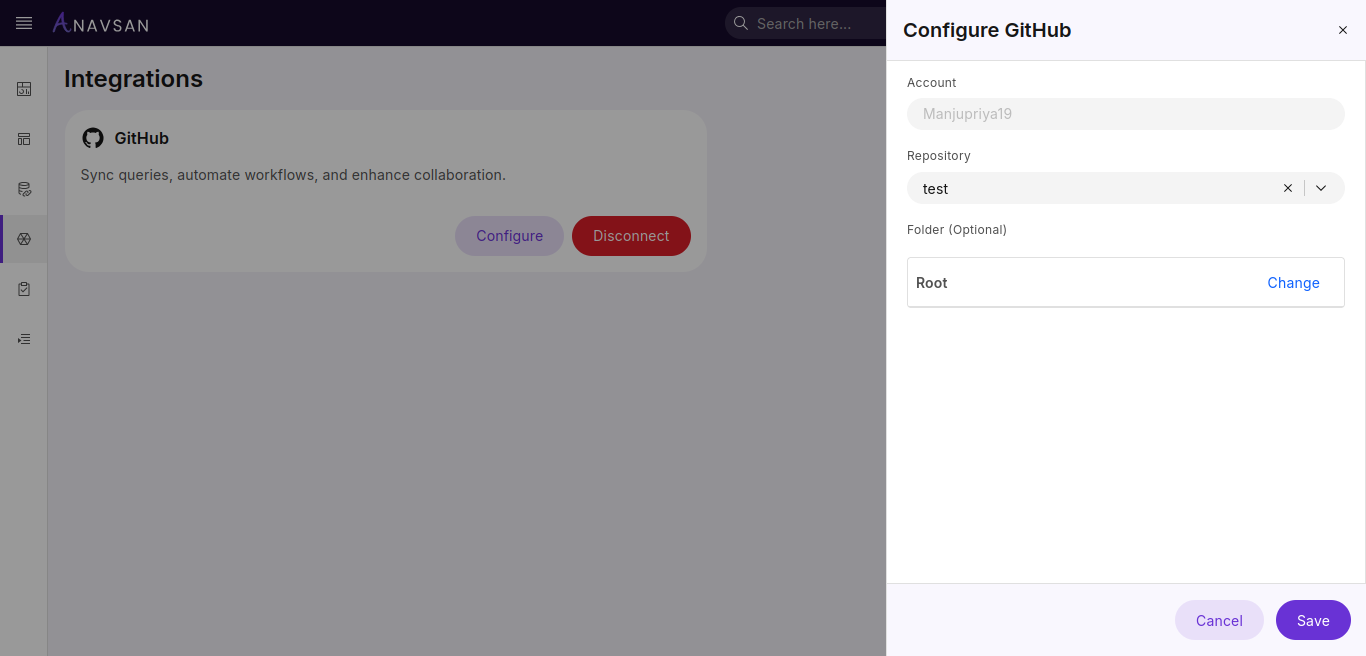
Task: Click the Disconnect button for GitHub
Action: click(x=631, y=236)
